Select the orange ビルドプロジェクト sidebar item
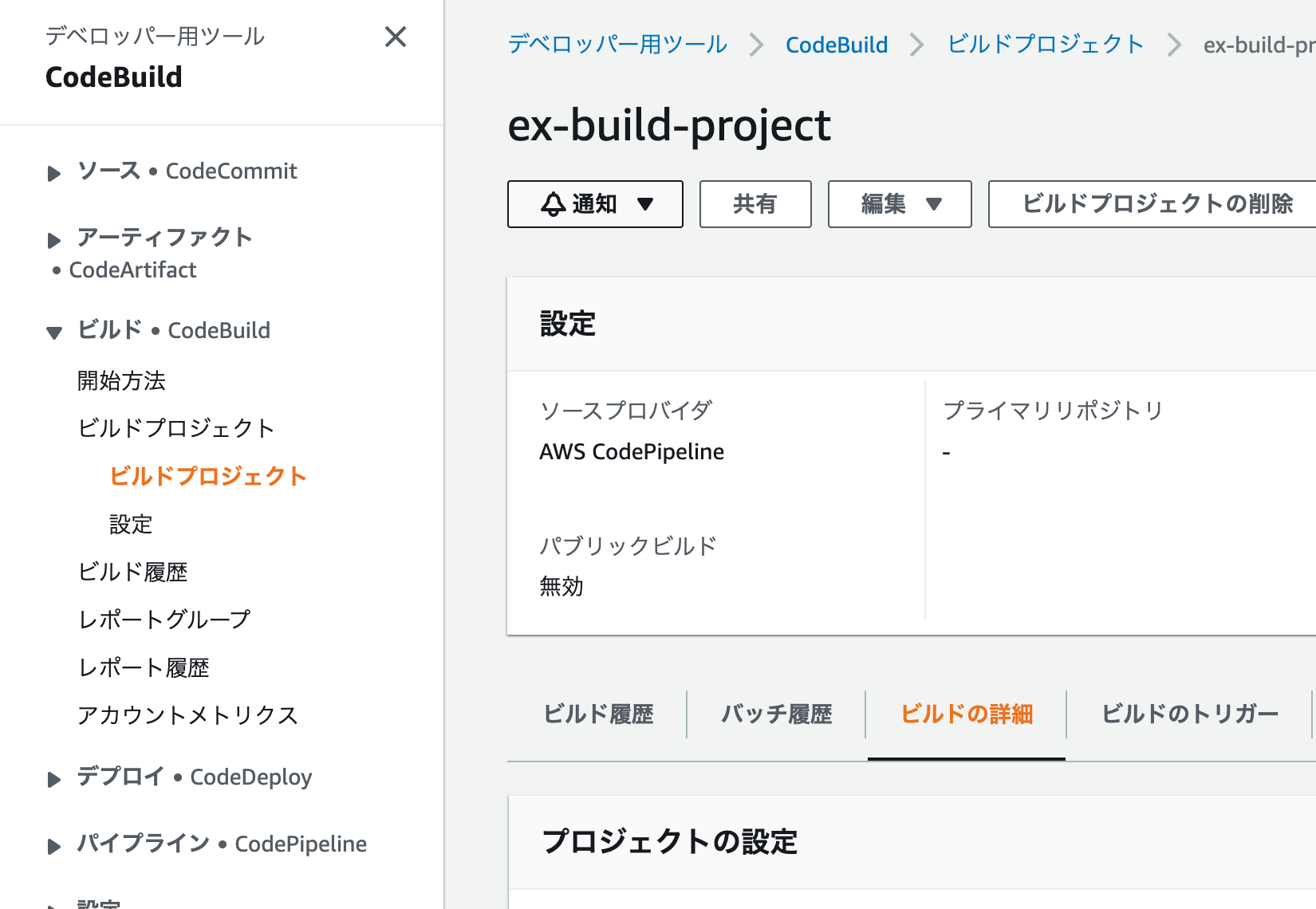This screenshot has width=1316, height=909. tap(208, 476)
